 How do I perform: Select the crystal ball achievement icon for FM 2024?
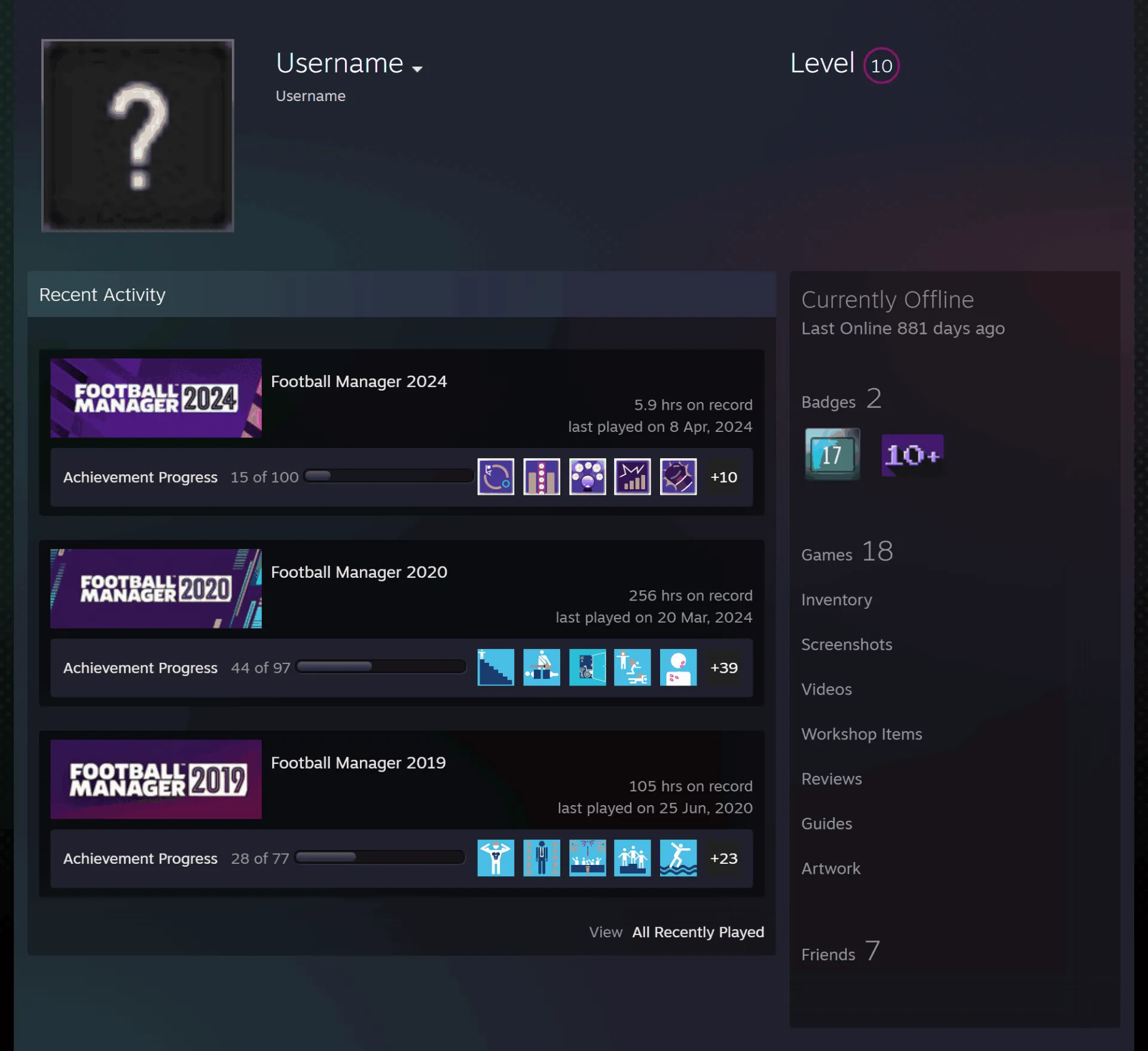point(587,477)
